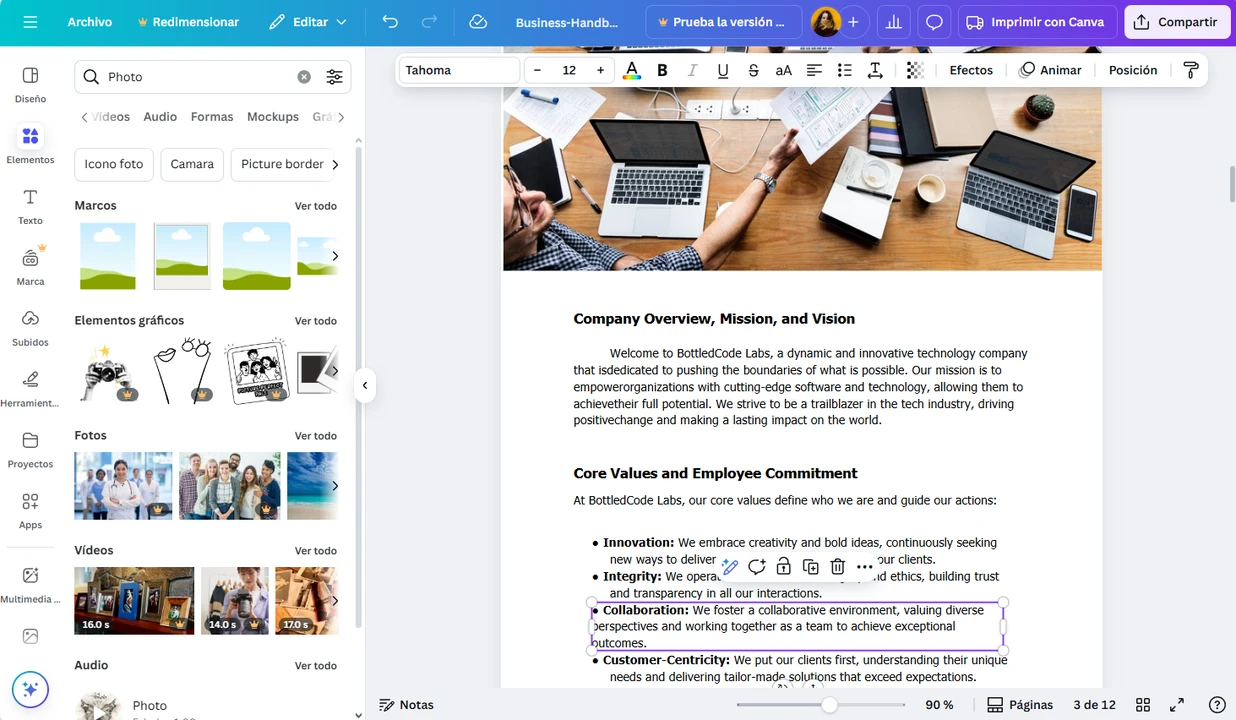
Task: Edit the font size value 12
Action: (x=569, y=70)
